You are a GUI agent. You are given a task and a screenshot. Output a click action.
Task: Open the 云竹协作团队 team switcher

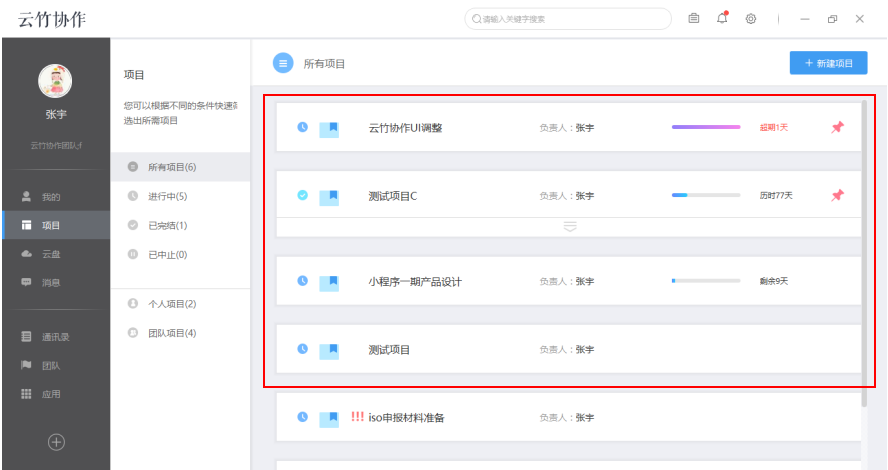(x=55, y=146)
